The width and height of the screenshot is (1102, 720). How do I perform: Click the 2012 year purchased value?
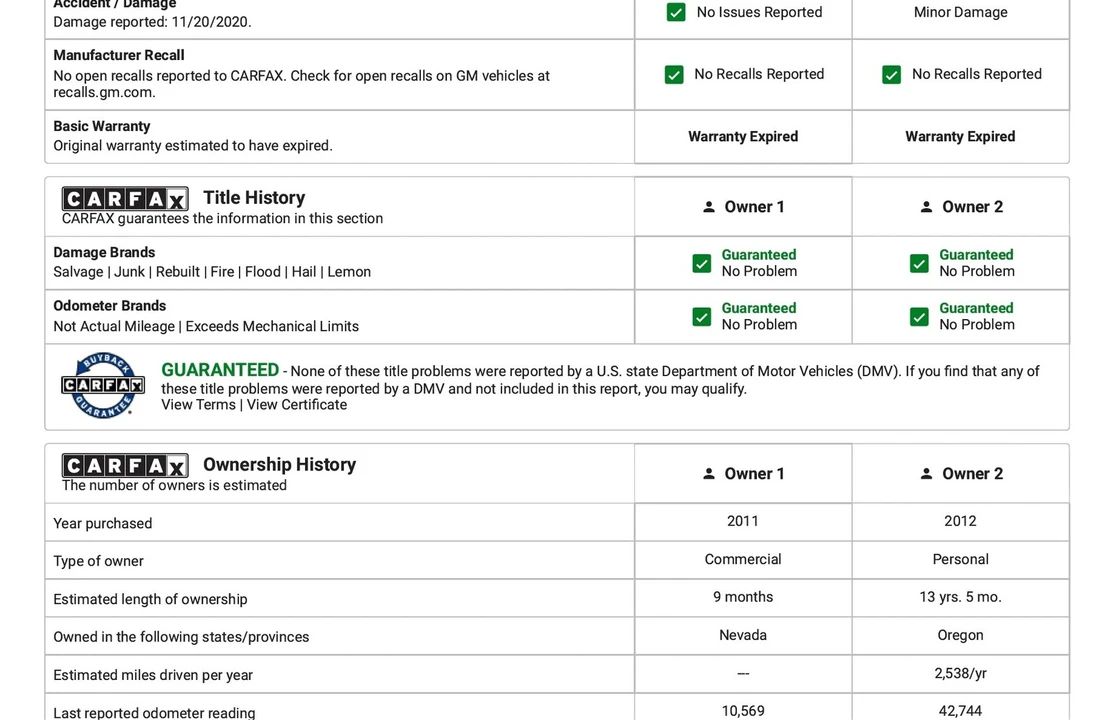pos(960,521)
